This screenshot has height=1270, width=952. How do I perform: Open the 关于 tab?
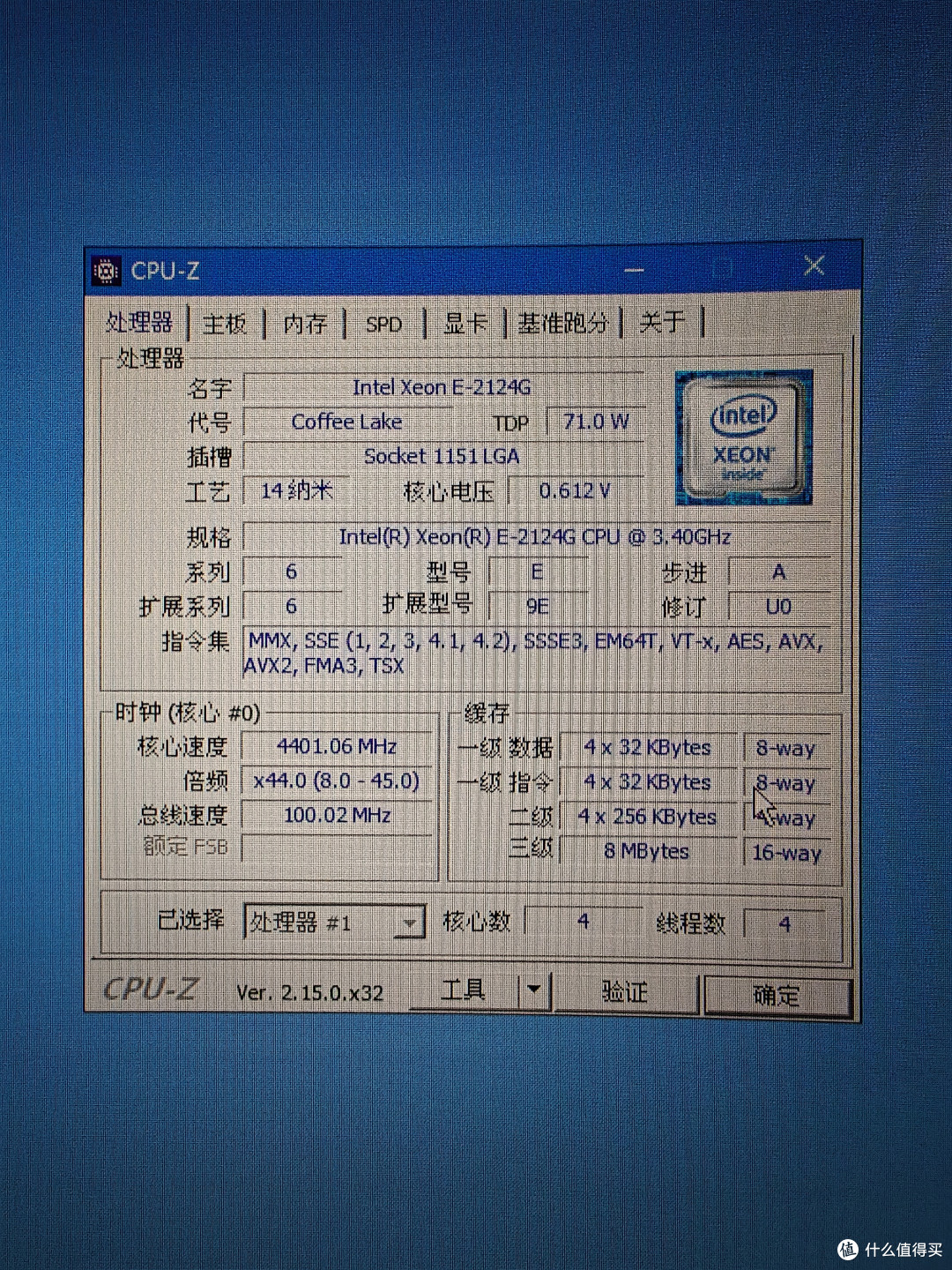click(661, 323)
